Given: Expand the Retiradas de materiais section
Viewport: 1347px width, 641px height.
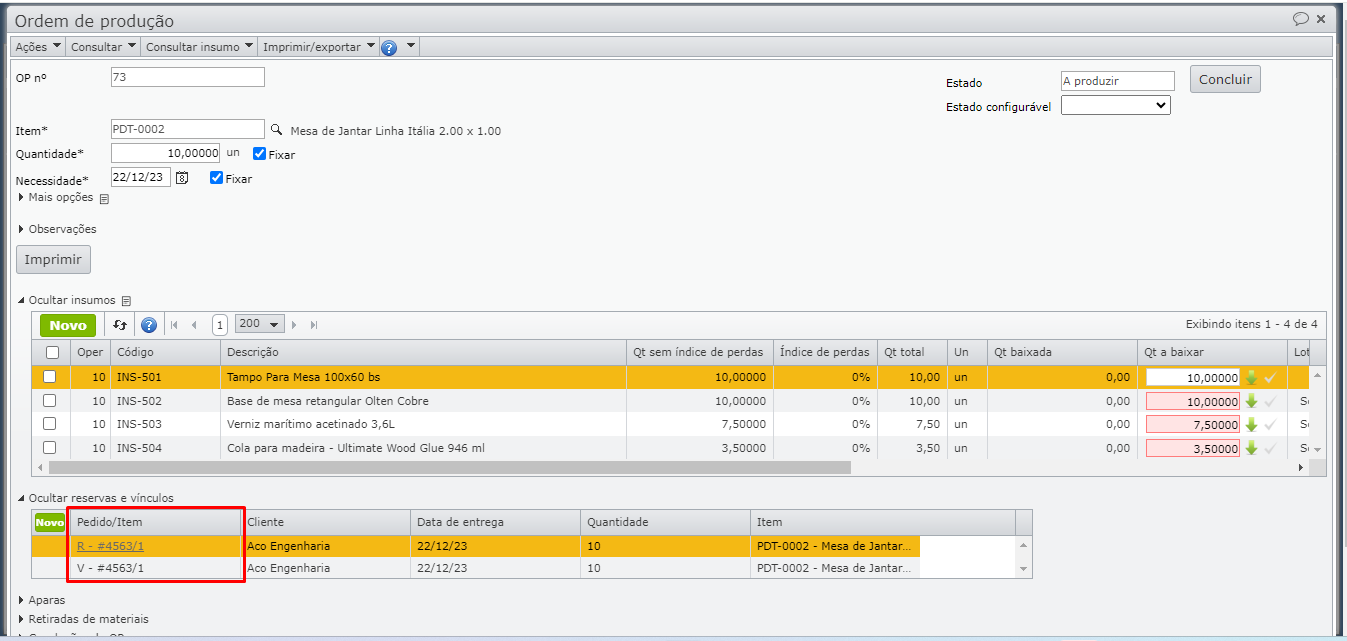Looking at the screenshot, I should pos(84,619).
